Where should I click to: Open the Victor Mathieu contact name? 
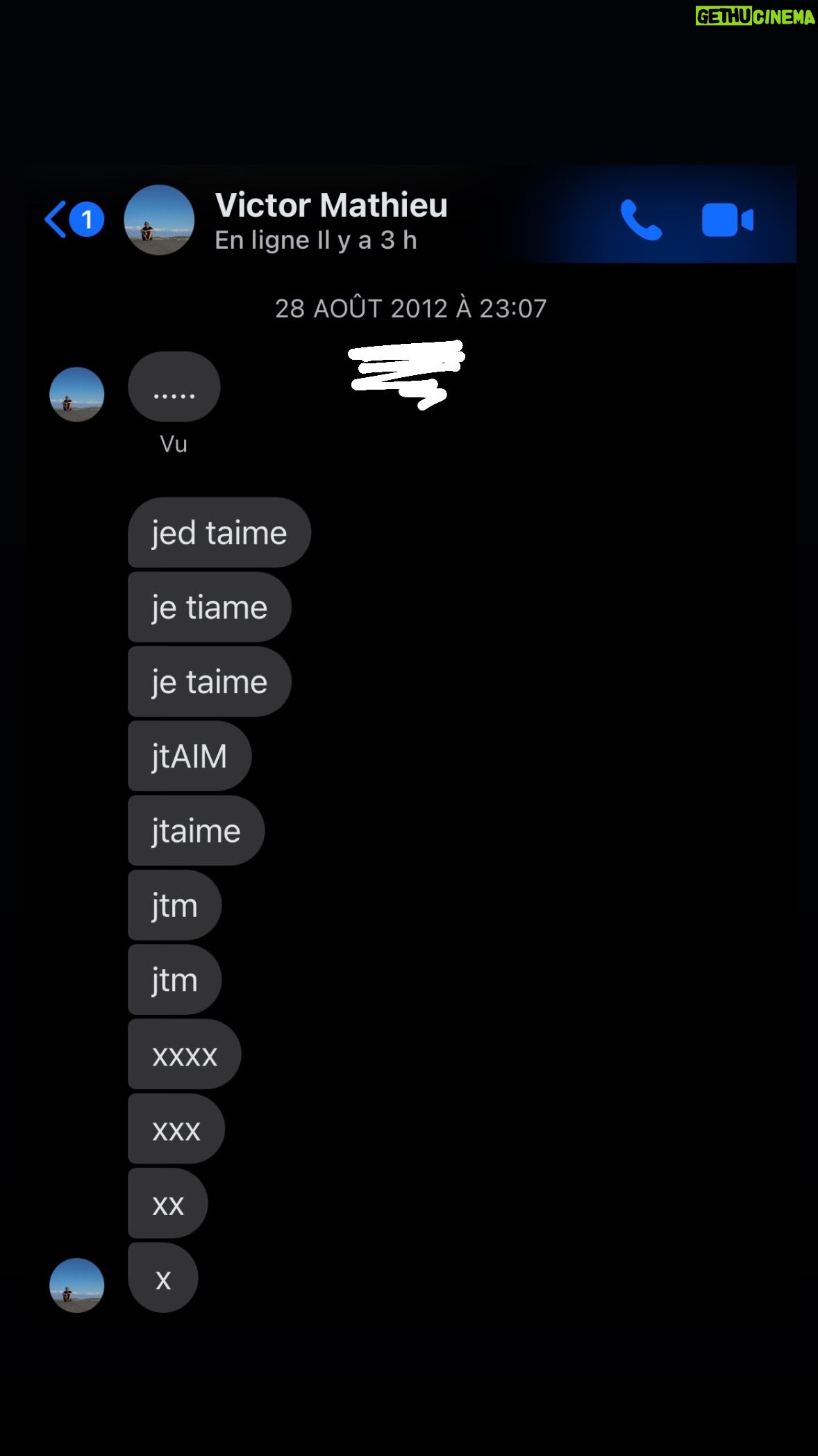331,205
